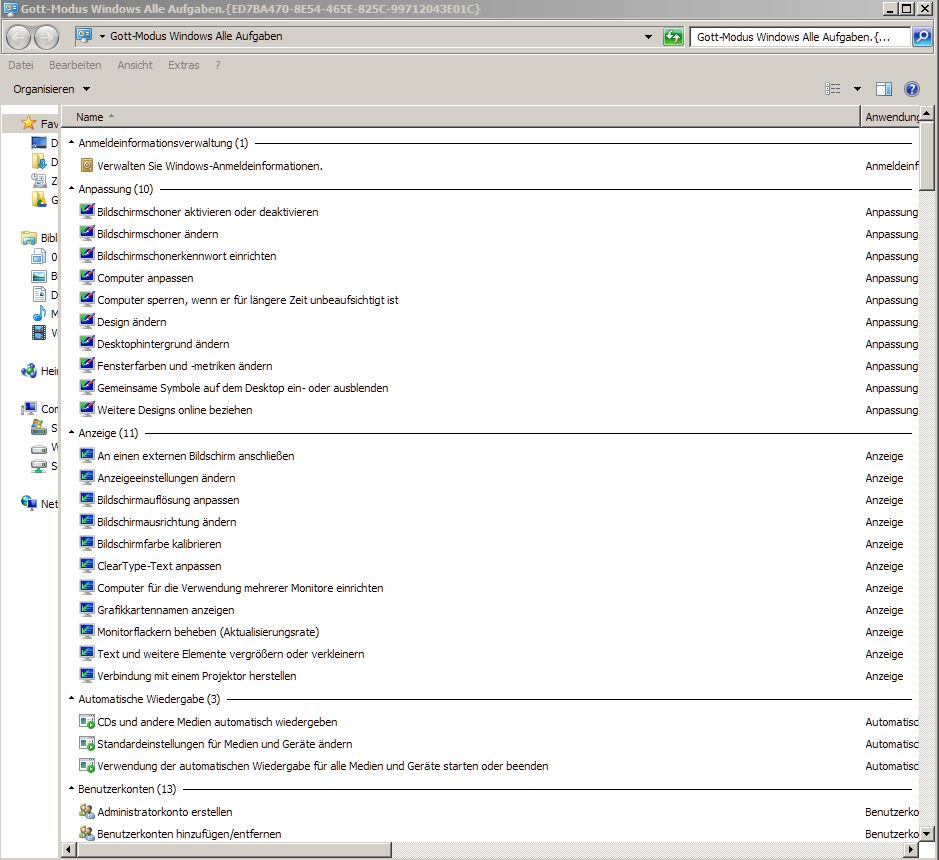939x860 pixels.
Task: Click icon next to Verwalten Sie Windows-Anmeldeinformationen
Action: coord(87,165)
